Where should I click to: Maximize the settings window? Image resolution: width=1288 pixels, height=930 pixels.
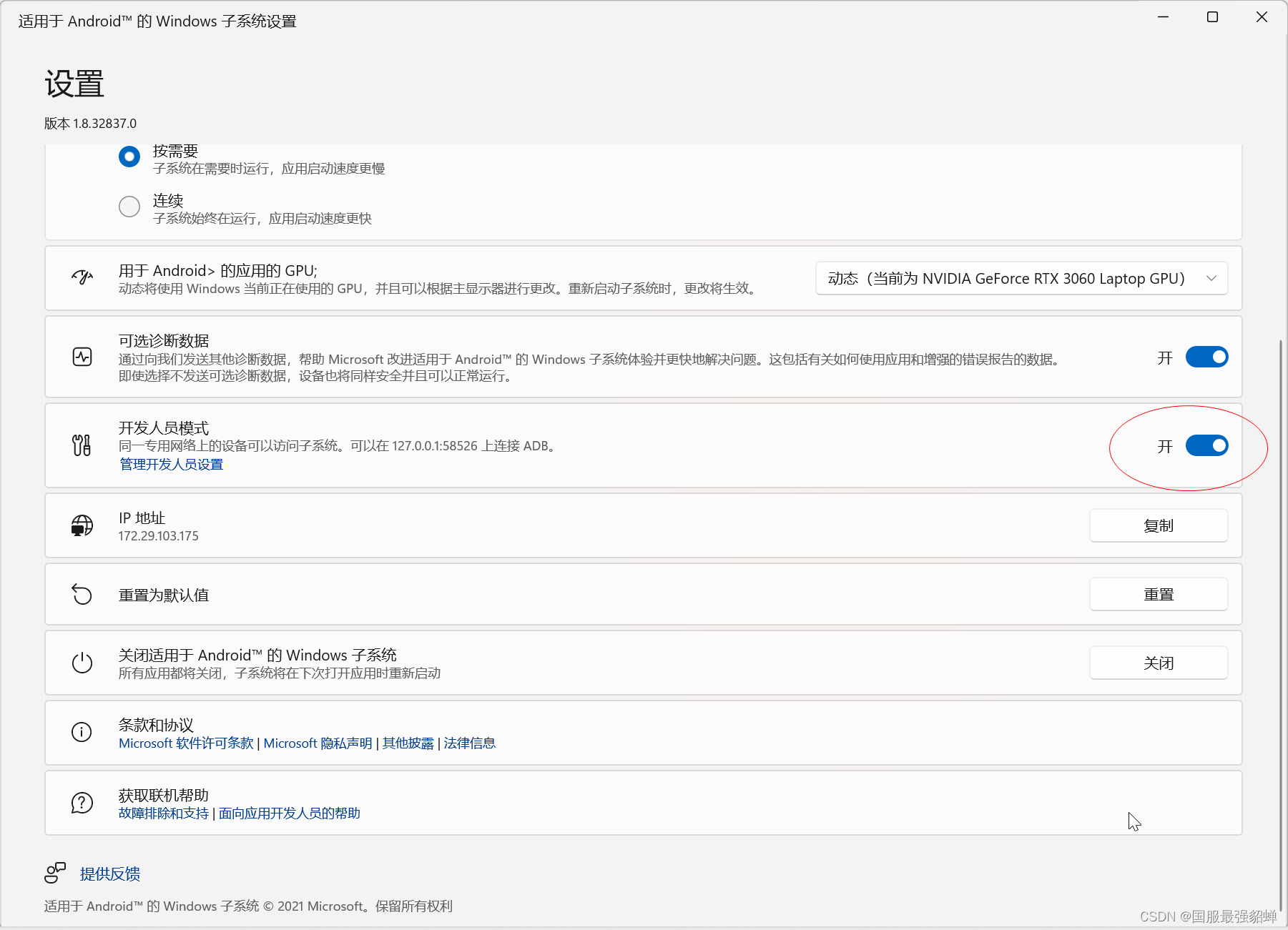(x=1212, y=17)
